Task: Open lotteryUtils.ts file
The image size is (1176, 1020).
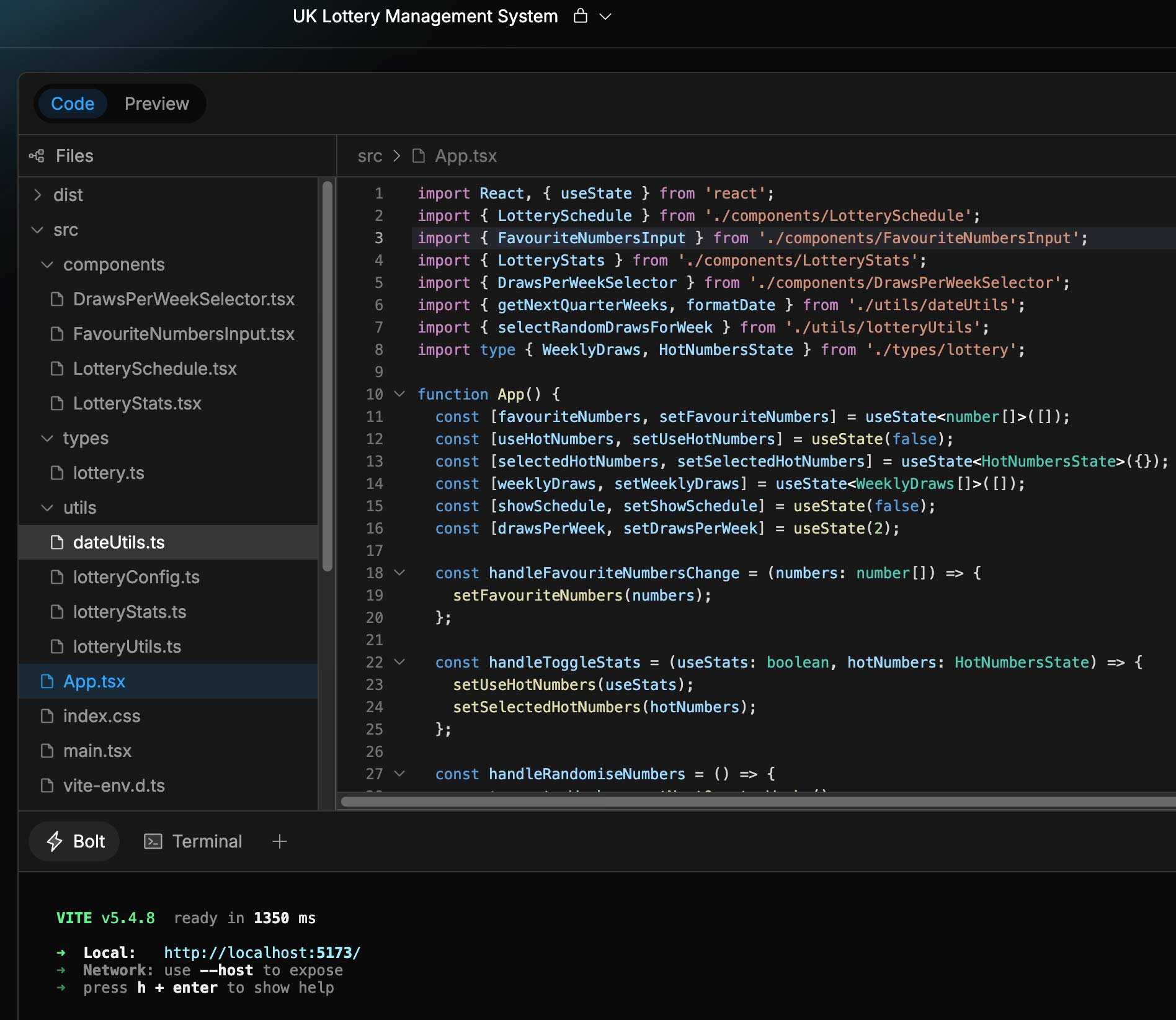Action: [168, 646]
